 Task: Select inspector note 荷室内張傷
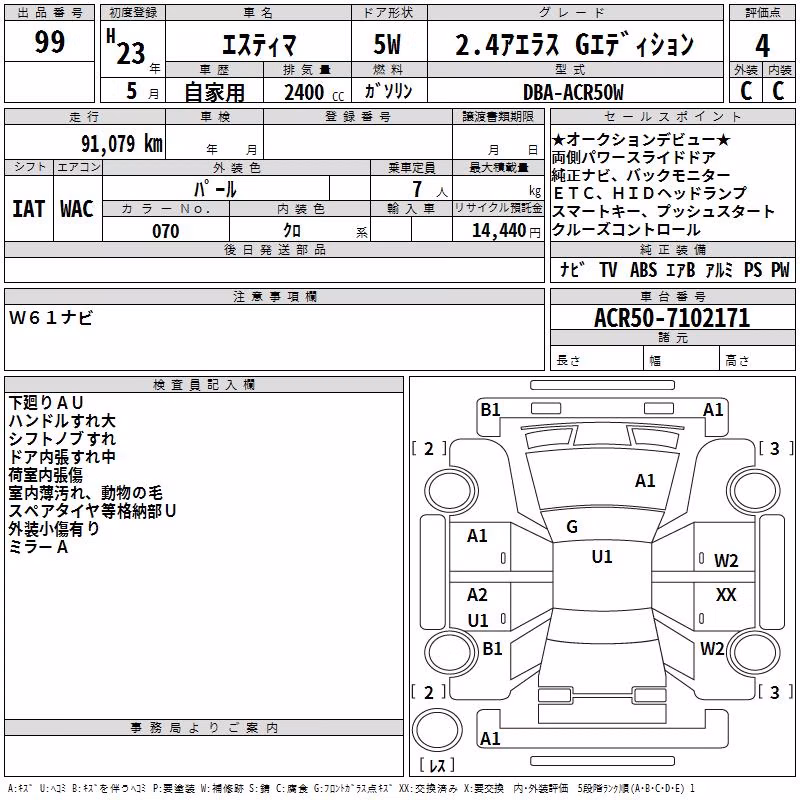click(x=45, y=474)
